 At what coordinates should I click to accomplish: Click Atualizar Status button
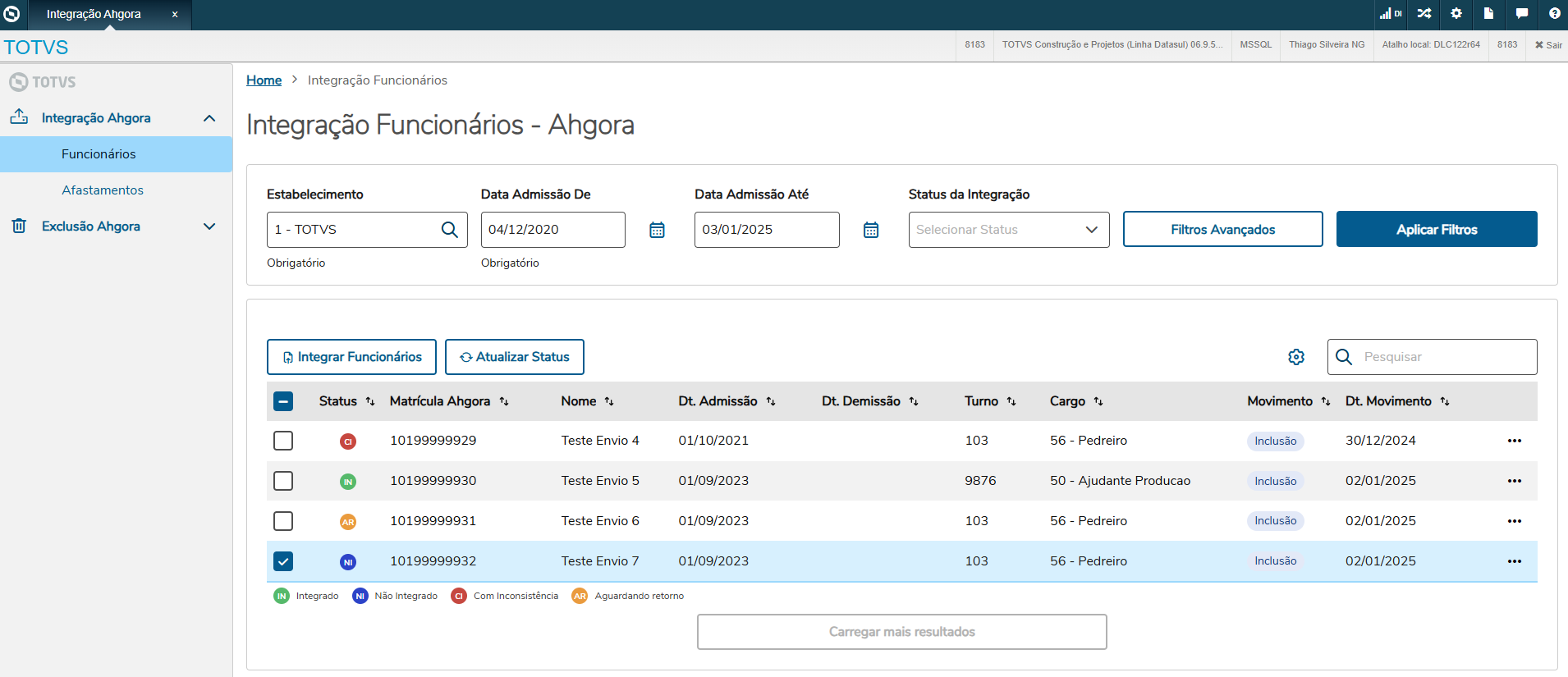pos(515,357)
